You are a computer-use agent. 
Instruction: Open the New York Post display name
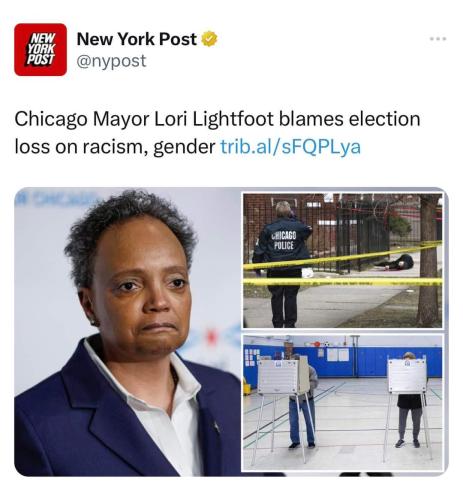click(137, 39)
